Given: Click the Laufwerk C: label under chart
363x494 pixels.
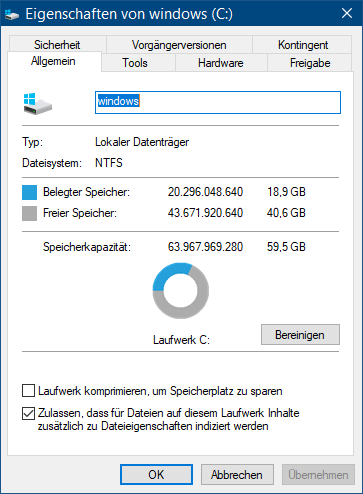Looking at the screenshot, I should [181, 340].
